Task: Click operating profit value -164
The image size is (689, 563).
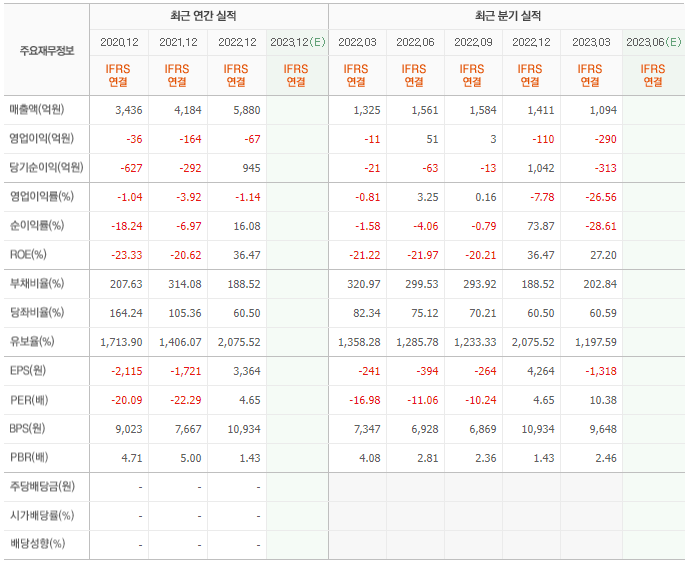Action: (190, 139)
